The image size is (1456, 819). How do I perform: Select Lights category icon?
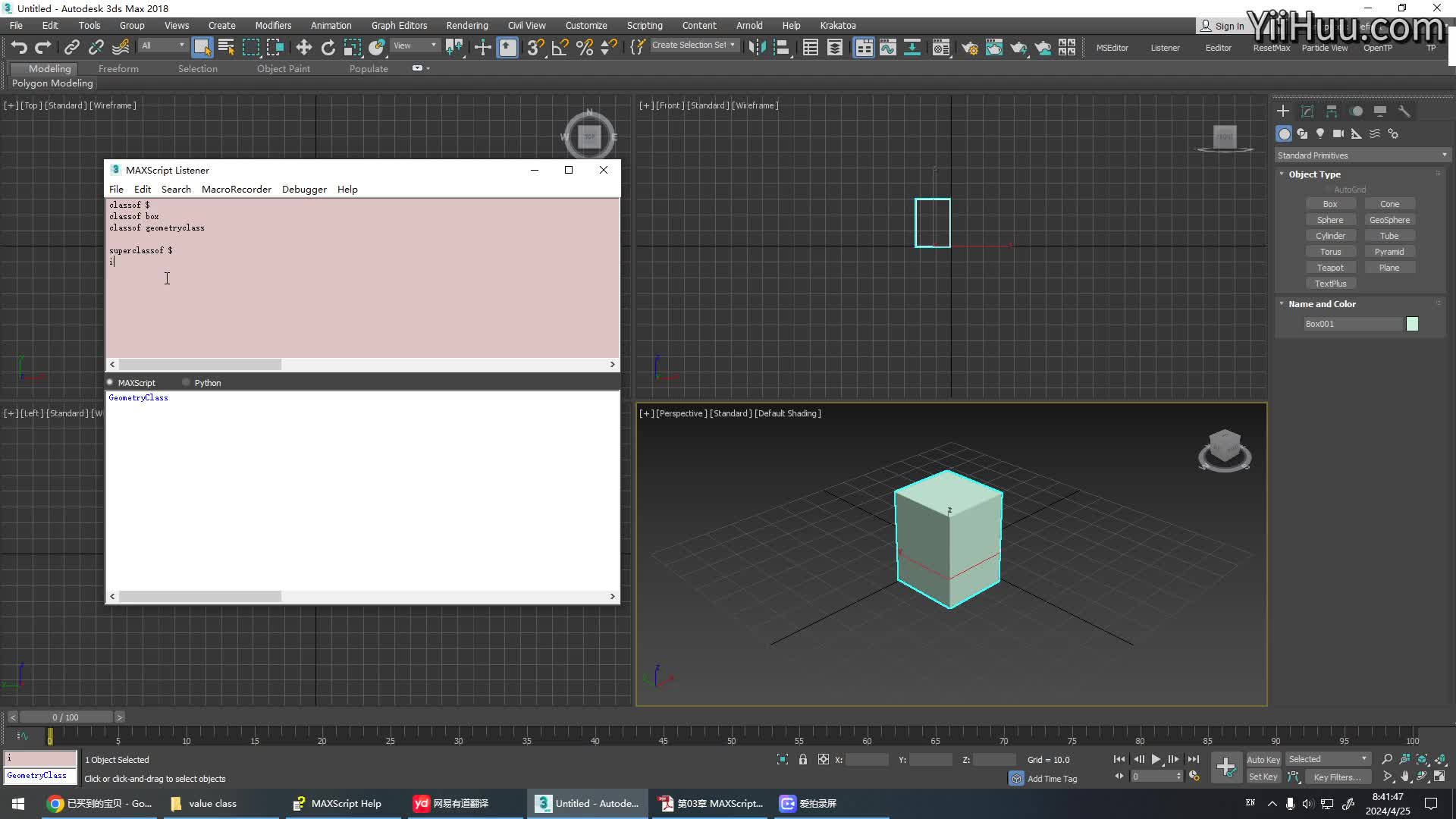[1320, 133]
